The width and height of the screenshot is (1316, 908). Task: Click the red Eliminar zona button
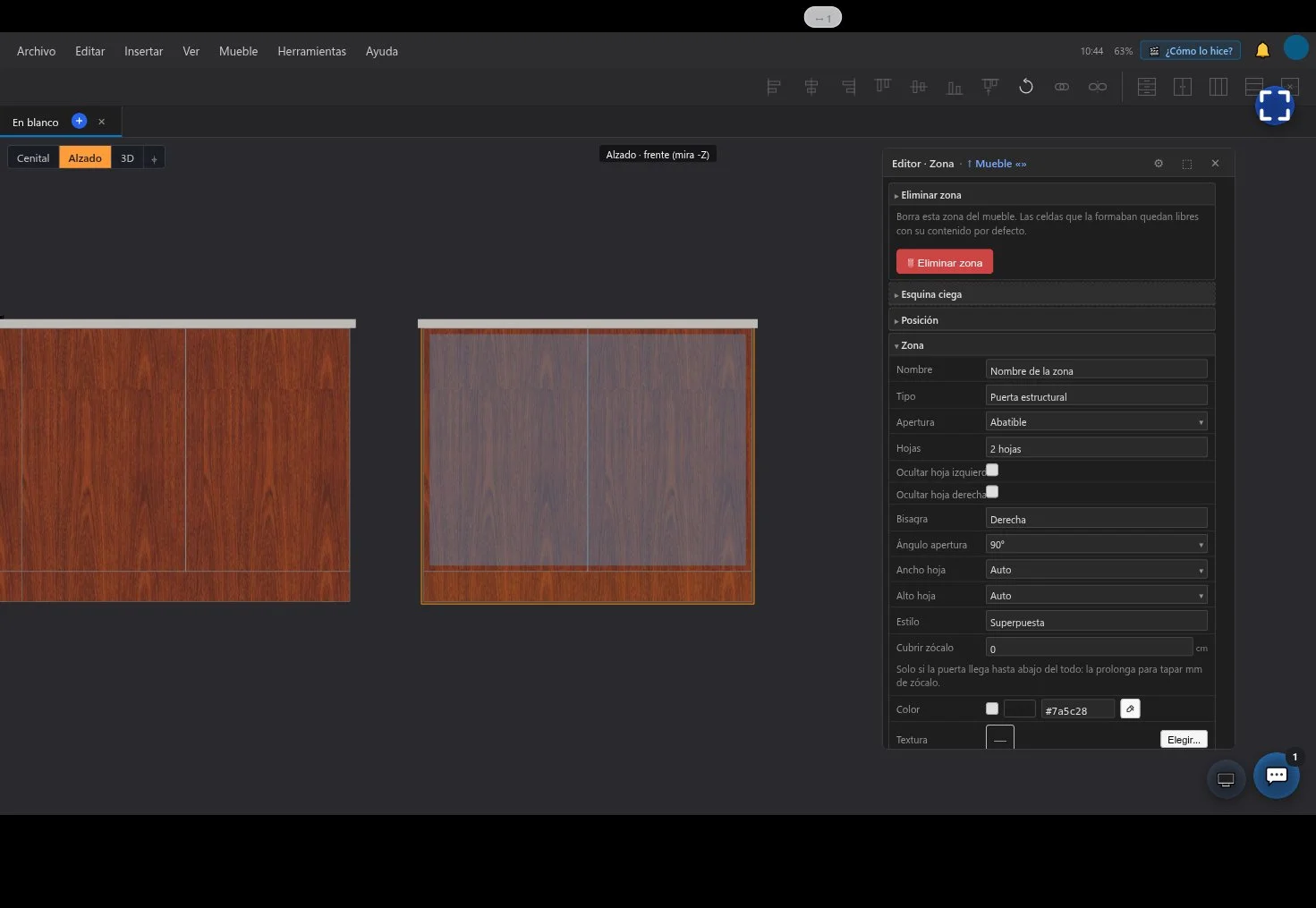pos(945,262)
